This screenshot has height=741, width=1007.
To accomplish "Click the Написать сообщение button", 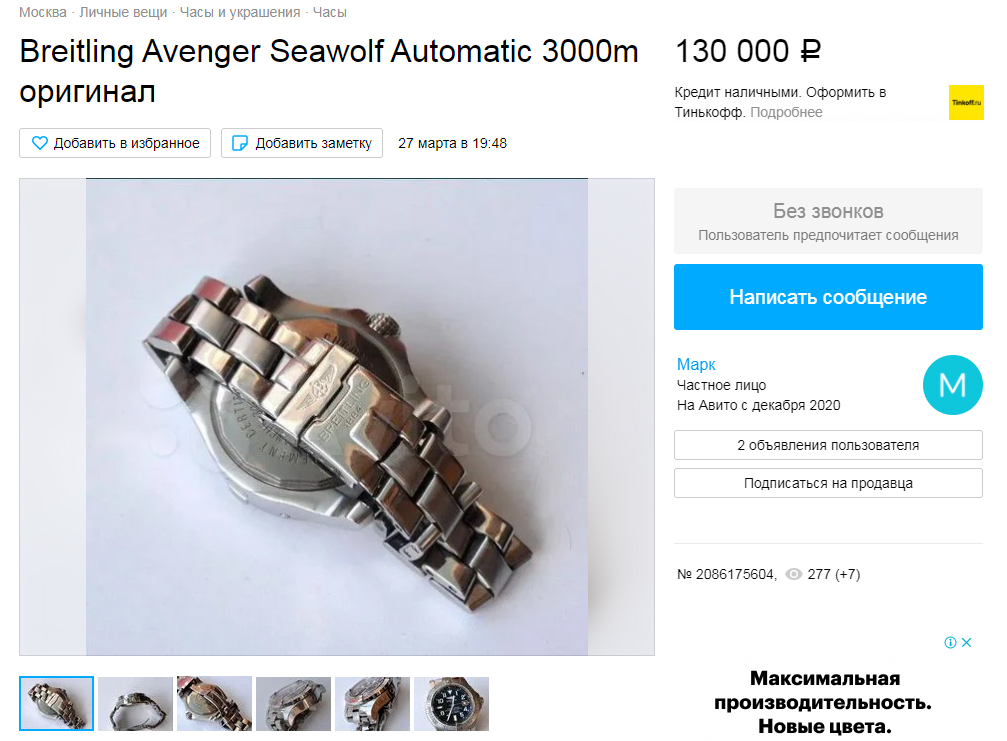I will [x=828, y=297].
